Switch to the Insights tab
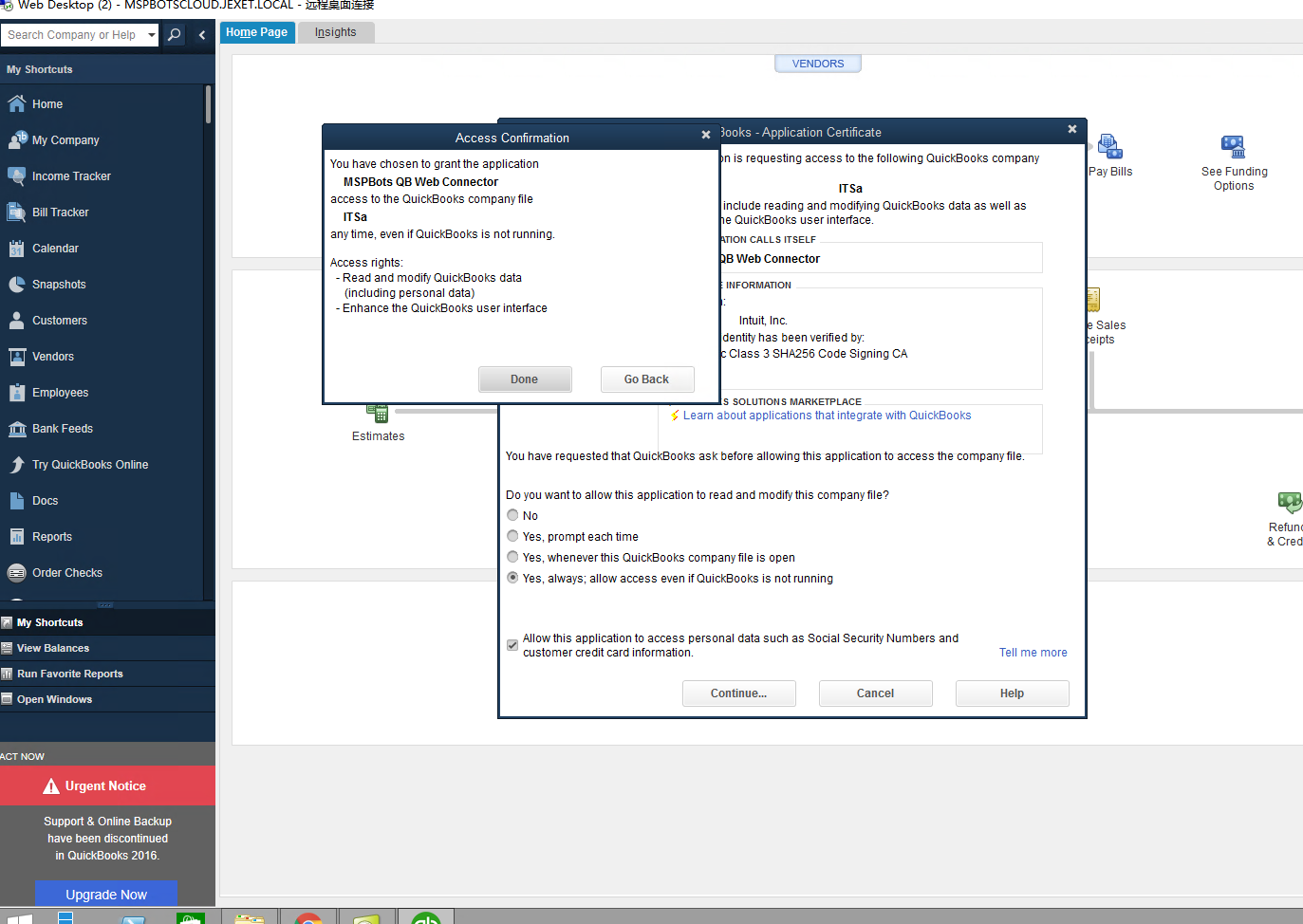This screenshot has width=1303, height=924. 336,32
